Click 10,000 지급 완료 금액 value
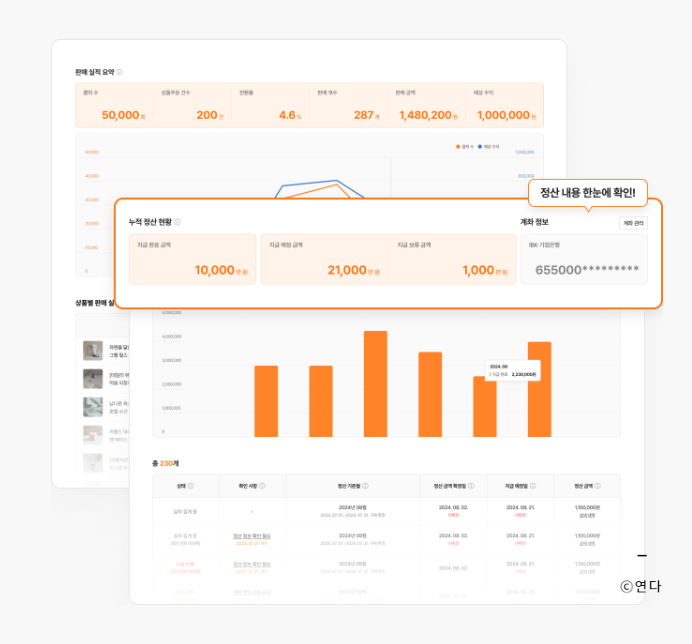 point(214,270)
